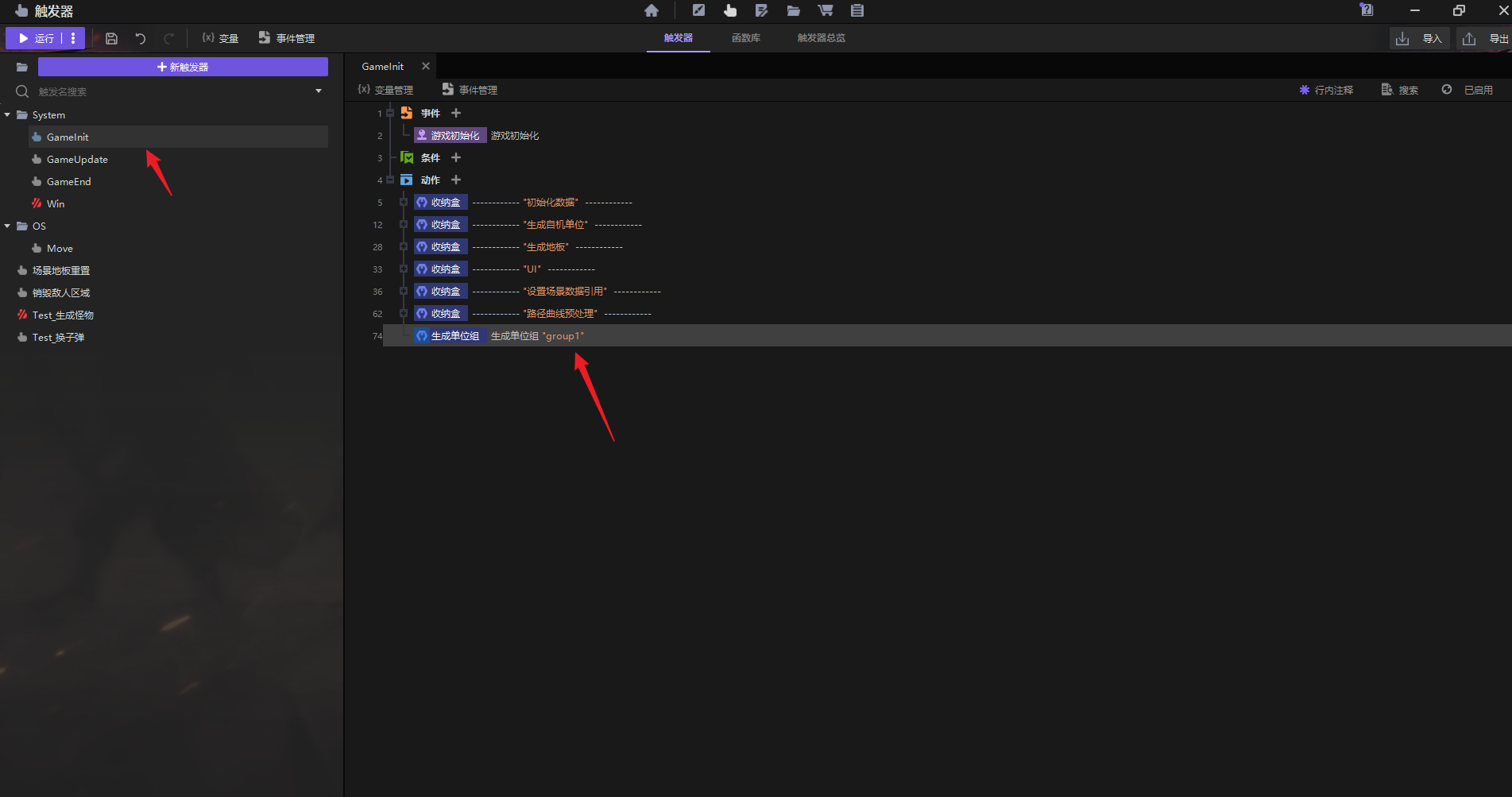Click the 运行 run button
Image resolution: width=1512 pixels, height=797 pixels.
(x=36, y=38)
